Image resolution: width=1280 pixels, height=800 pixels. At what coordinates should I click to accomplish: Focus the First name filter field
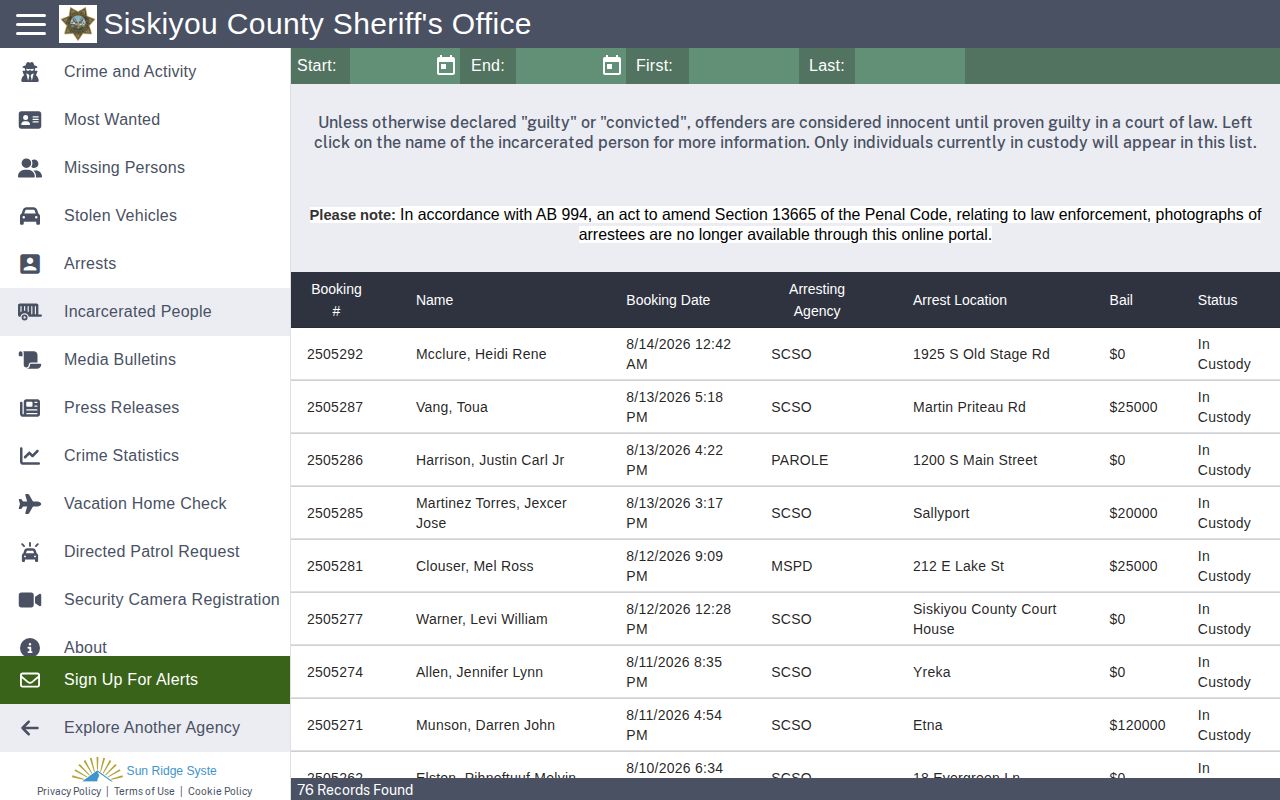(x=743, y=66)
